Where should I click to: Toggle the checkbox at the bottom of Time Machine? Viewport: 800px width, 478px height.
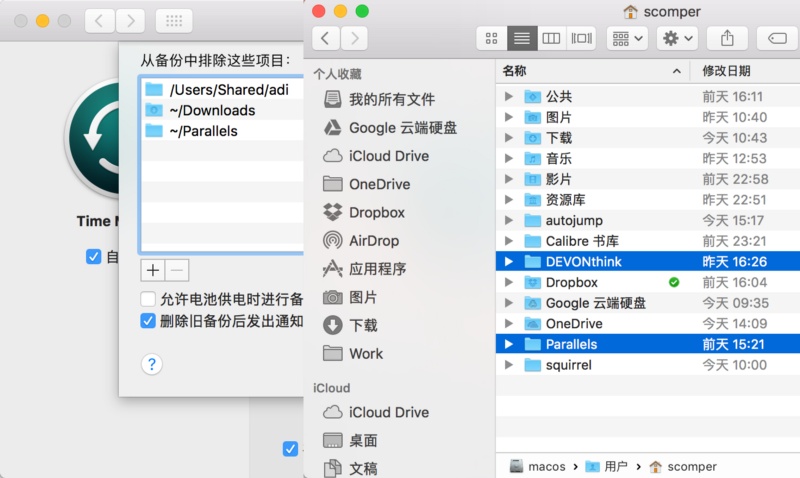point(290,448)
